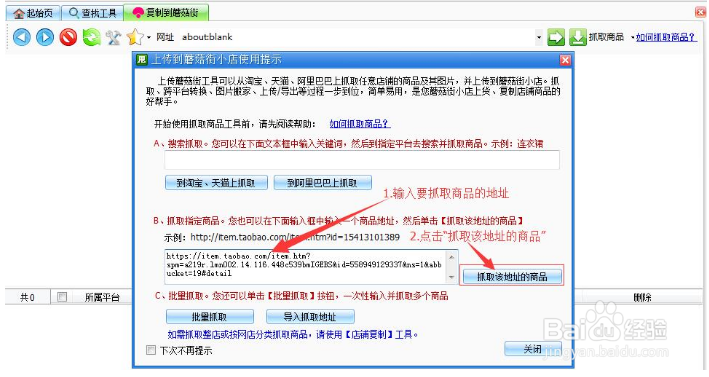Click 到阿里巴巴上抓取 button
This screenshot has width=709, height=377.
click(x=322, y=183)
